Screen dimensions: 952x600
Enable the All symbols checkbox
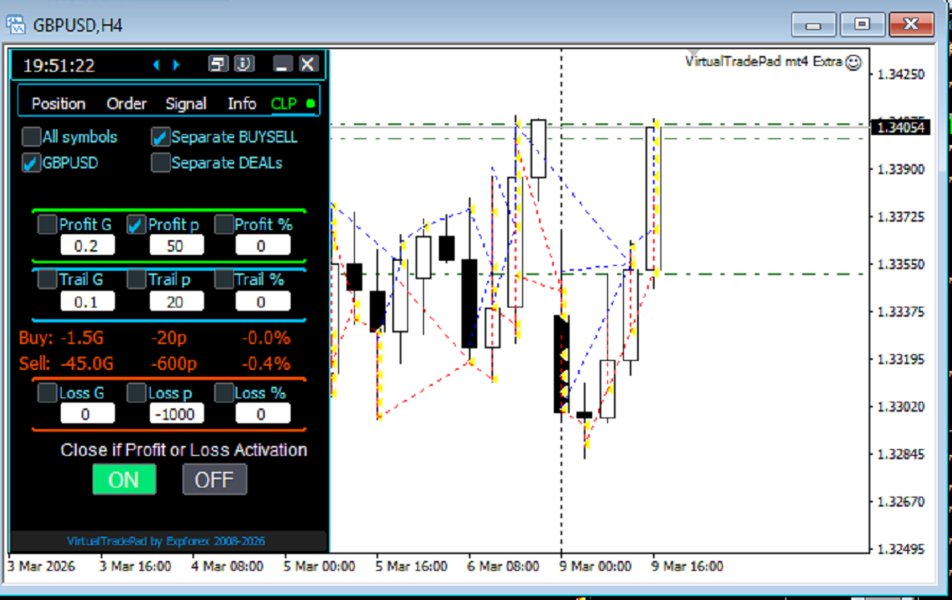click(31, 137)
